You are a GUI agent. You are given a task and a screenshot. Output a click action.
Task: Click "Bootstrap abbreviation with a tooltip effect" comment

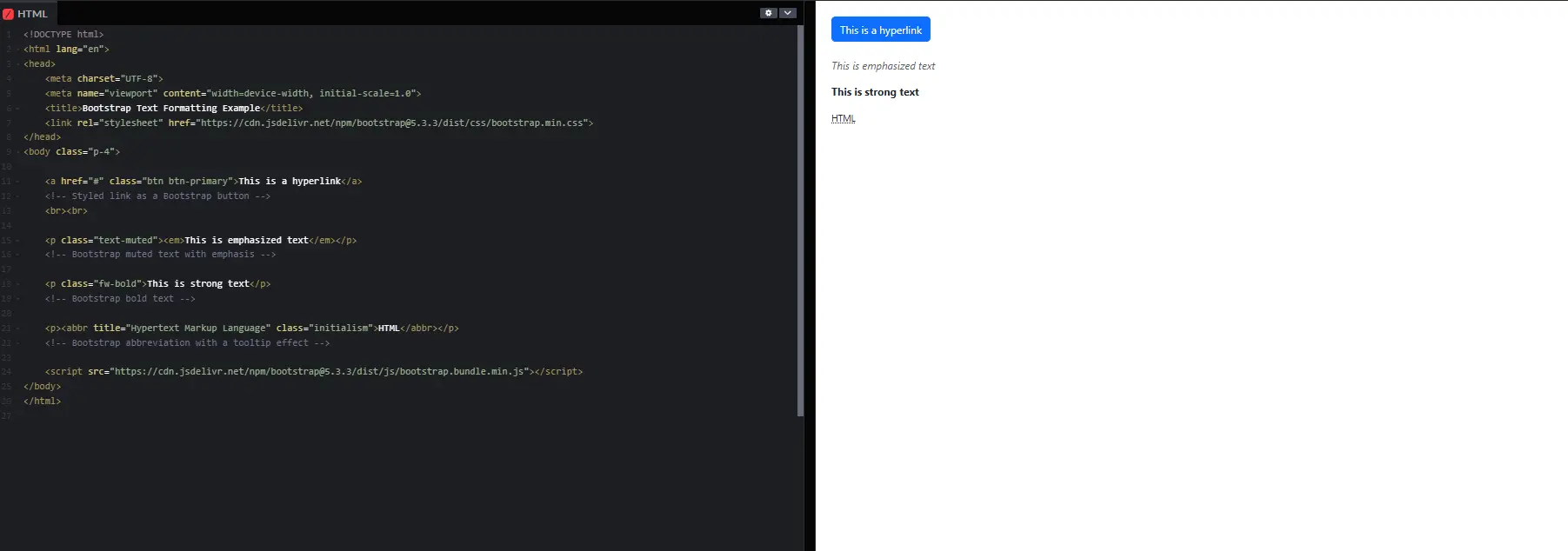coord(187,343)
